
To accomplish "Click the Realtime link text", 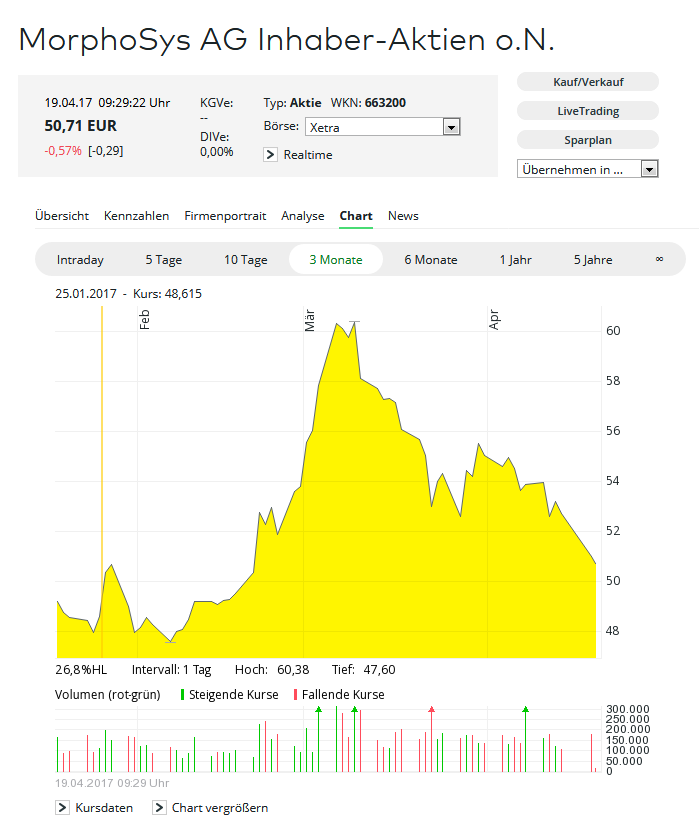I will (x=308, y=155).
